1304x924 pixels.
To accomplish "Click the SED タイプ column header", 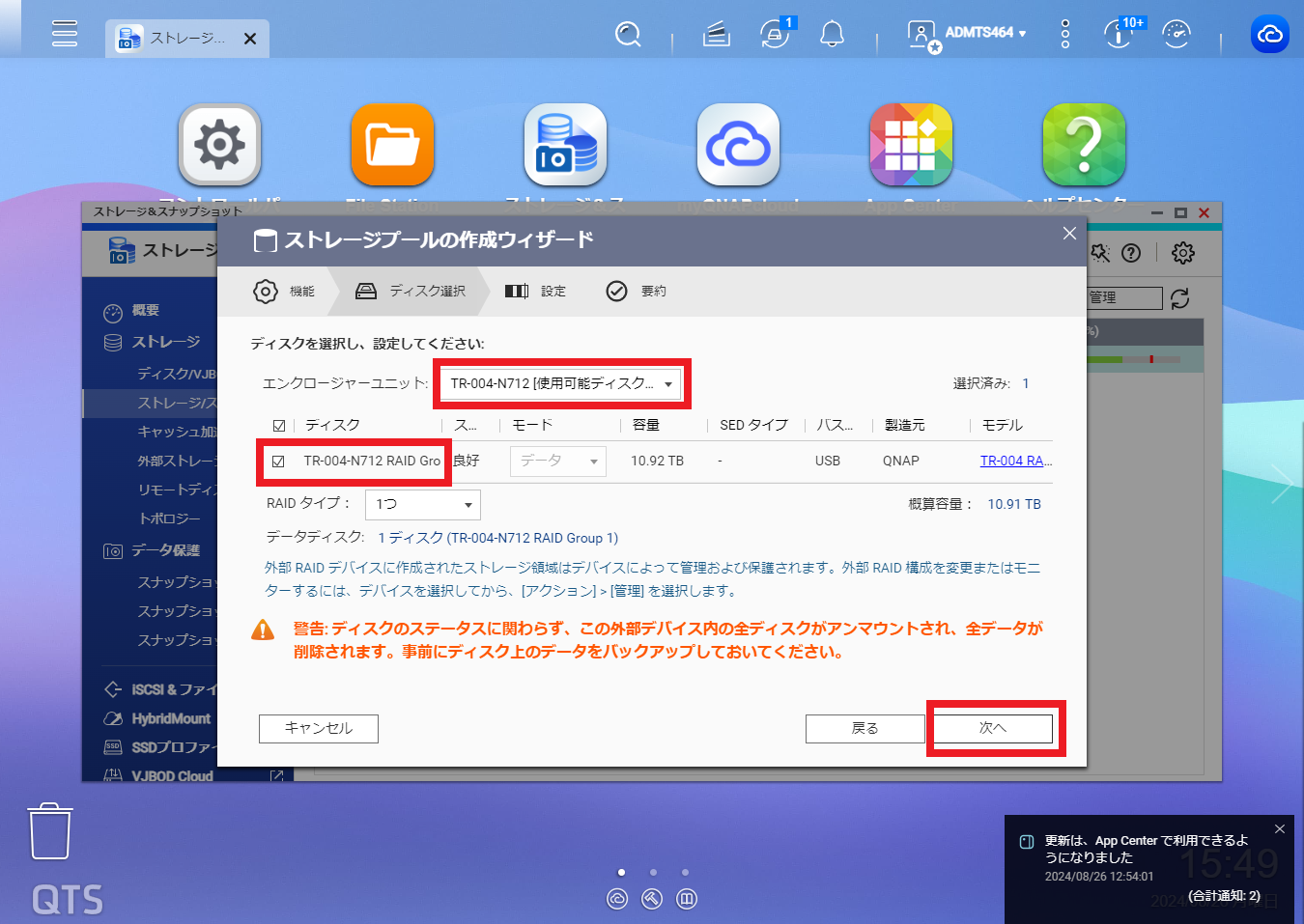I will tap(753, 425).
